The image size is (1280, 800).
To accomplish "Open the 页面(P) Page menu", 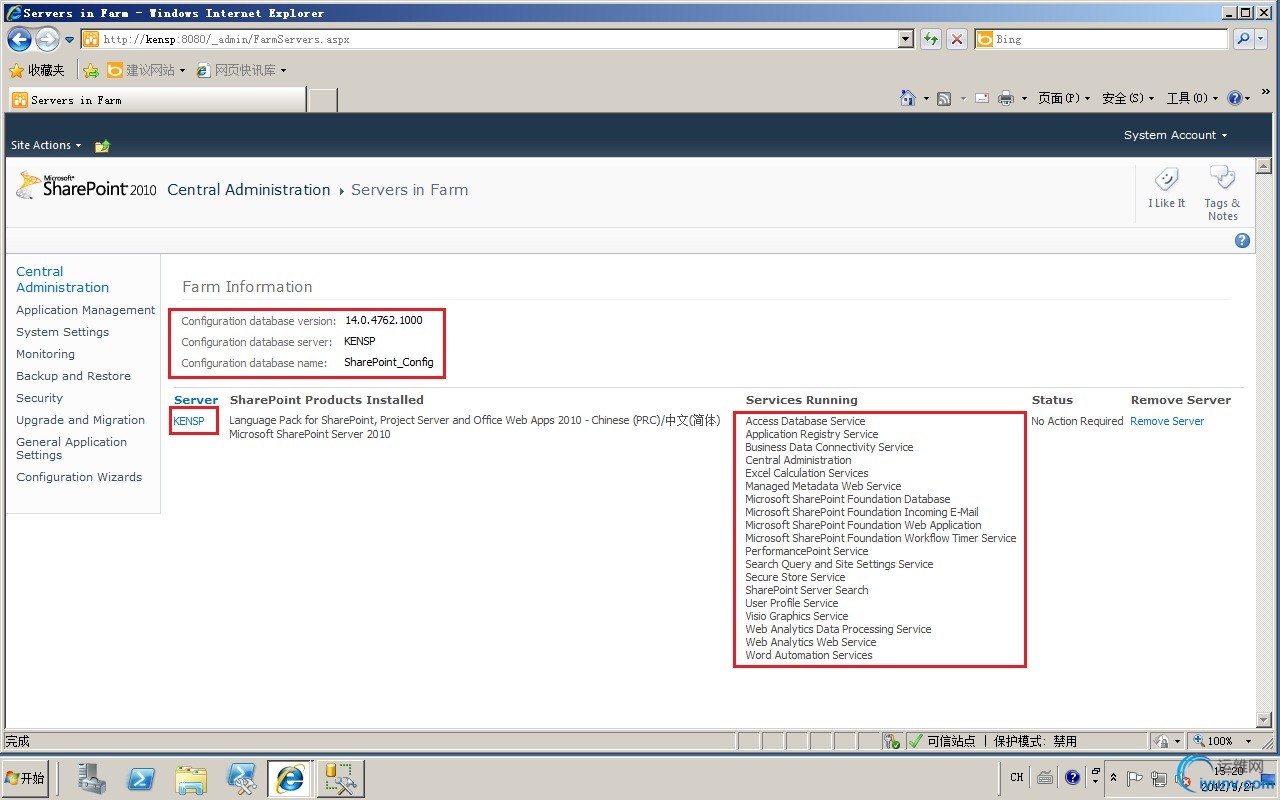I will [1064, 98].
